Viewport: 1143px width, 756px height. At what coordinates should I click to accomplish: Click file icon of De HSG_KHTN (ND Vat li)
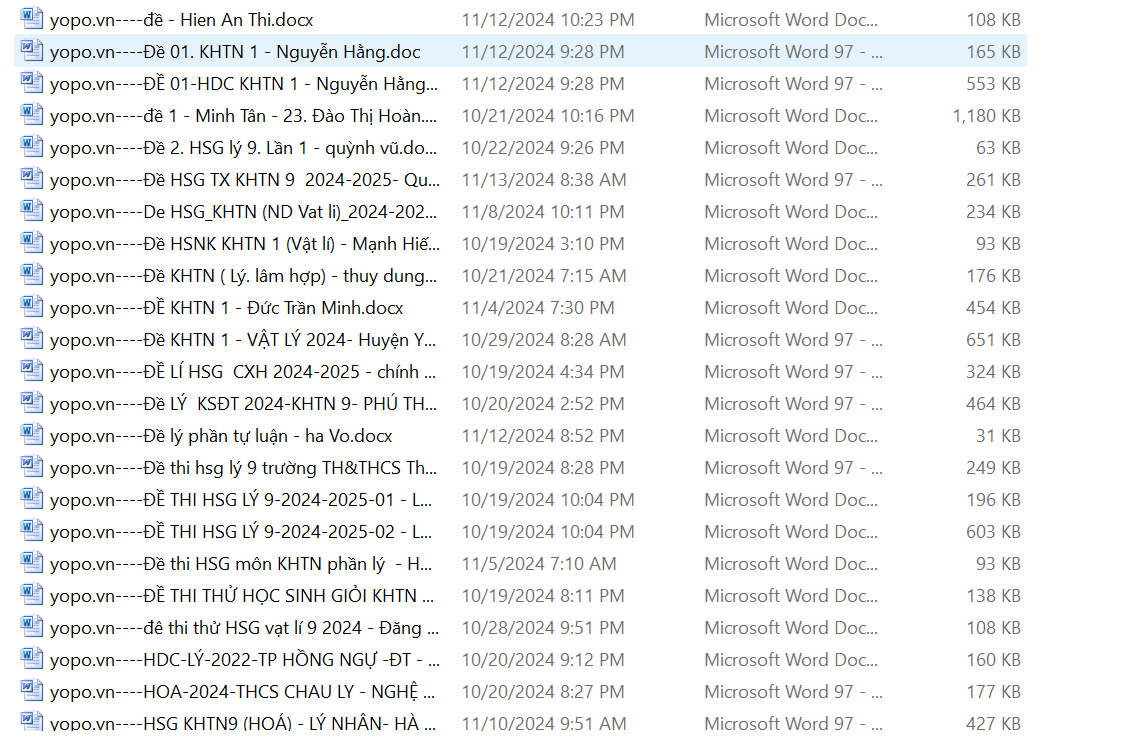point(32,211)
